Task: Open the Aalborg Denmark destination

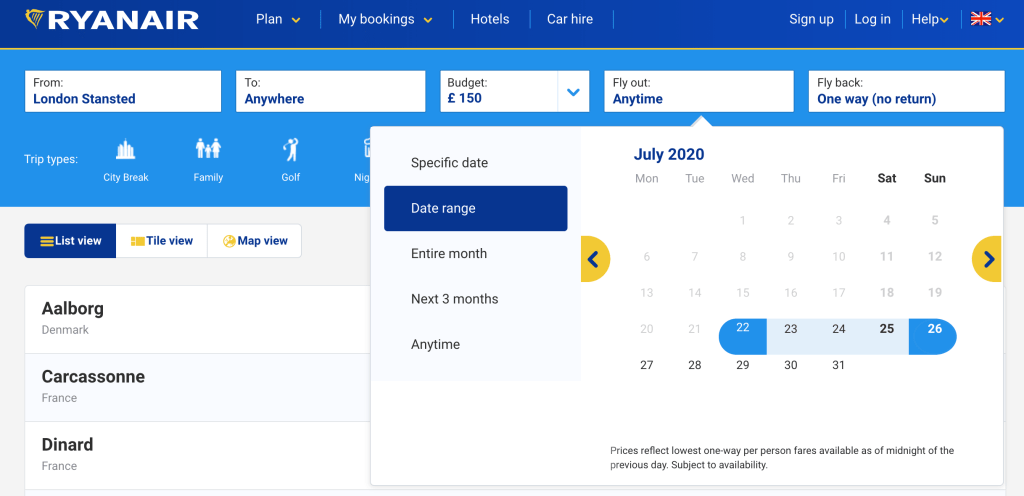Action: pos(200,318)
